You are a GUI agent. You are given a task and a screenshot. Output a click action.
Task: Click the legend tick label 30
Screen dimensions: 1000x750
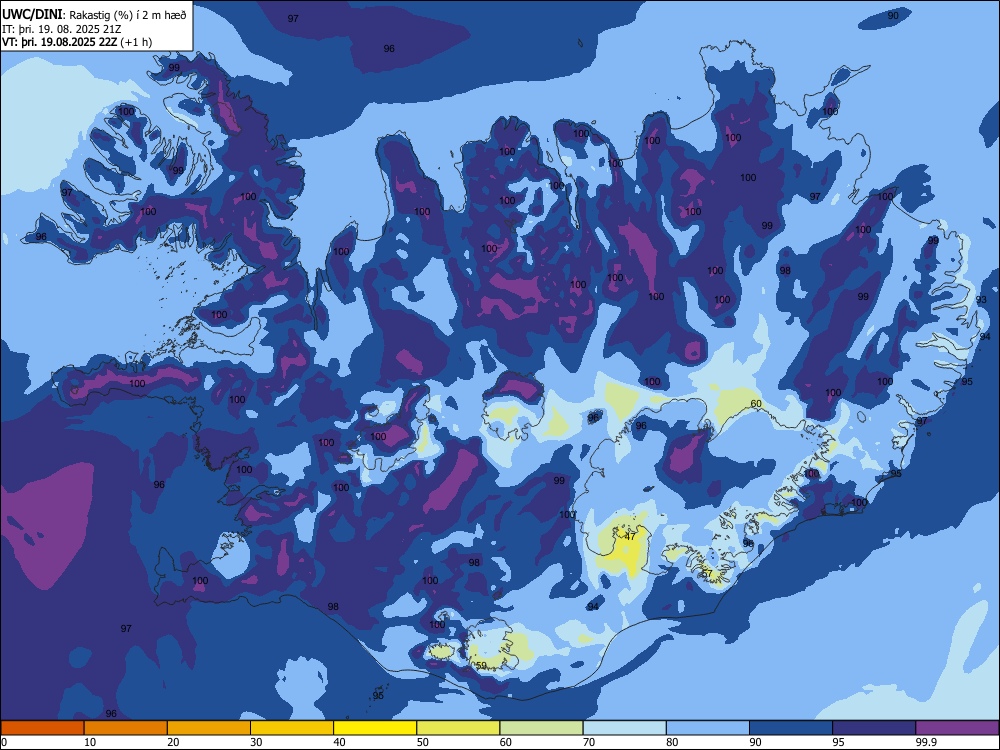pyautogui.click(x=256, y=742)
